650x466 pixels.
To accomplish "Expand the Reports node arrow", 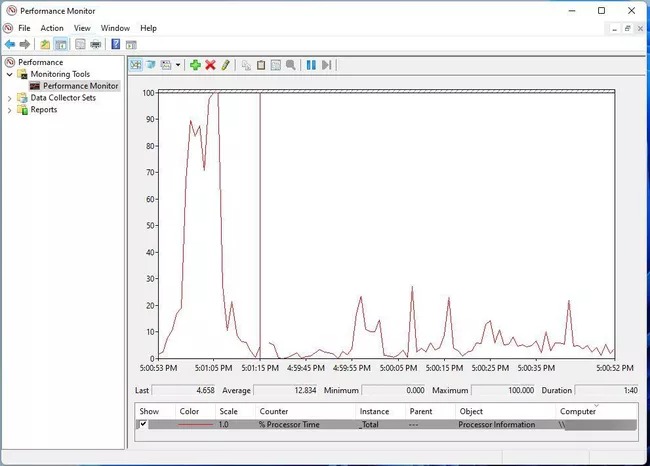I will (10, 110).
